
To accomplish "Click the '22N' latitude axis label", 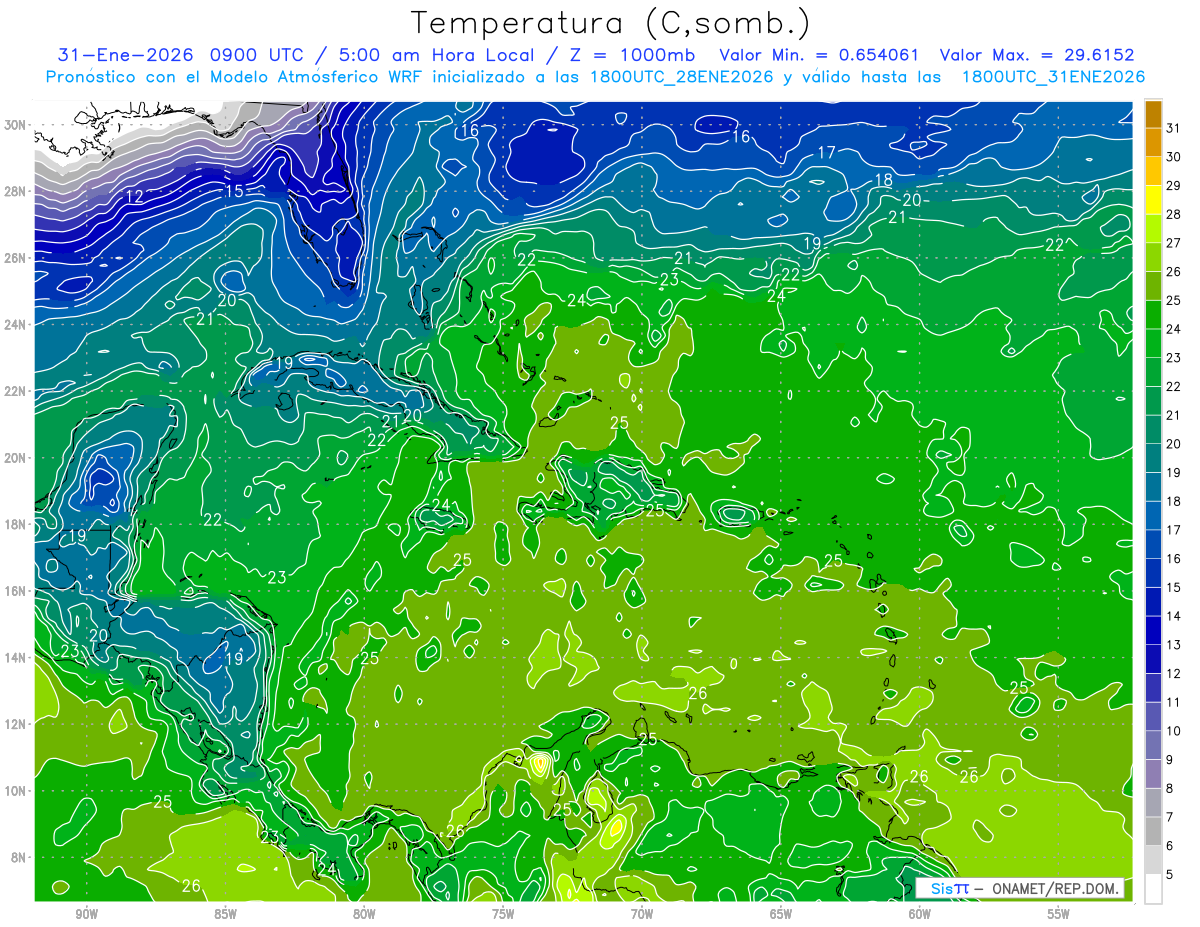I will tap(17, 391).
